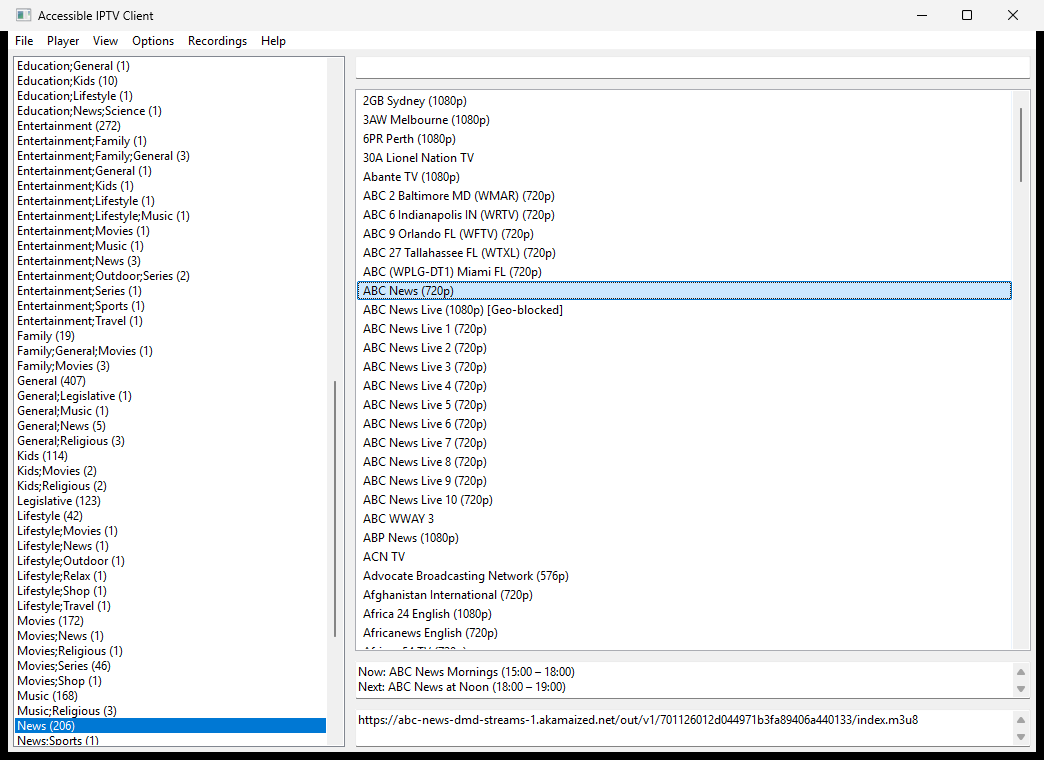The width and height of the screenshot is (1044, 760).
Task: Select ABC News Live 5 (720p)
Action: pyautogui.click(x=684, y=404)
